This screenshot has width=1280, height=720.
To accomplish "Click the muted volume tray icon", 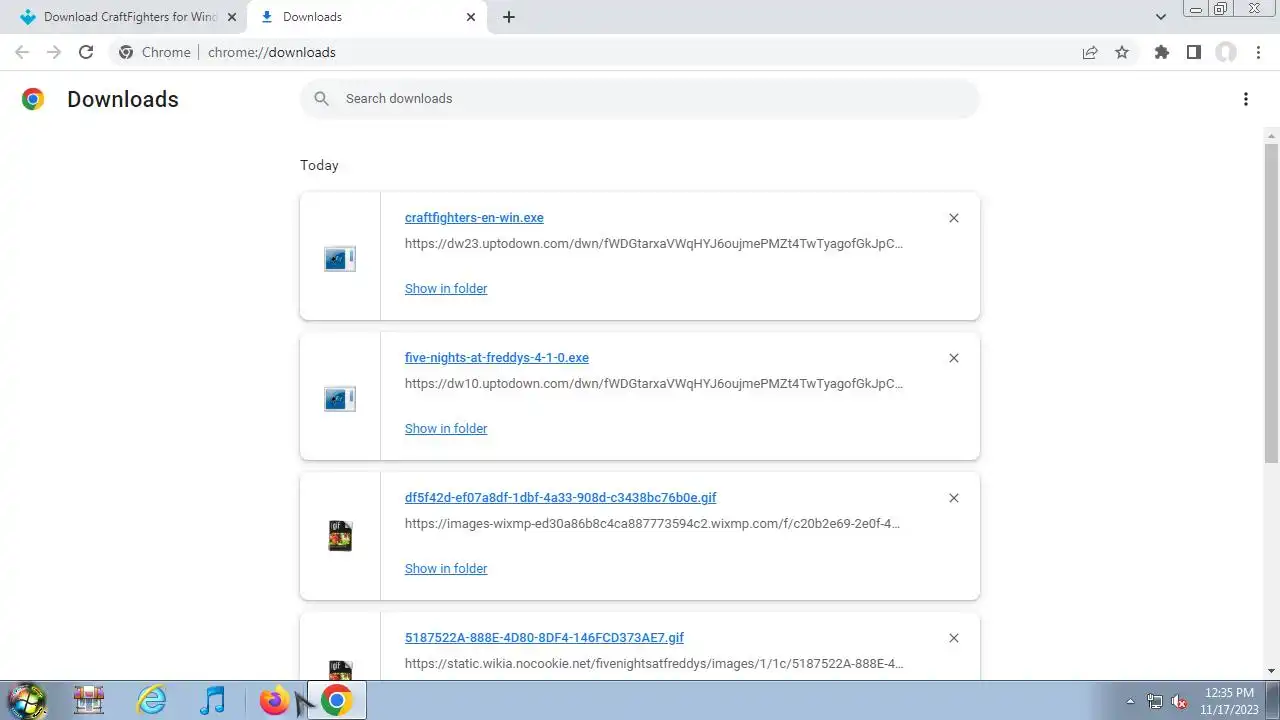I will tap(1180, 701).
